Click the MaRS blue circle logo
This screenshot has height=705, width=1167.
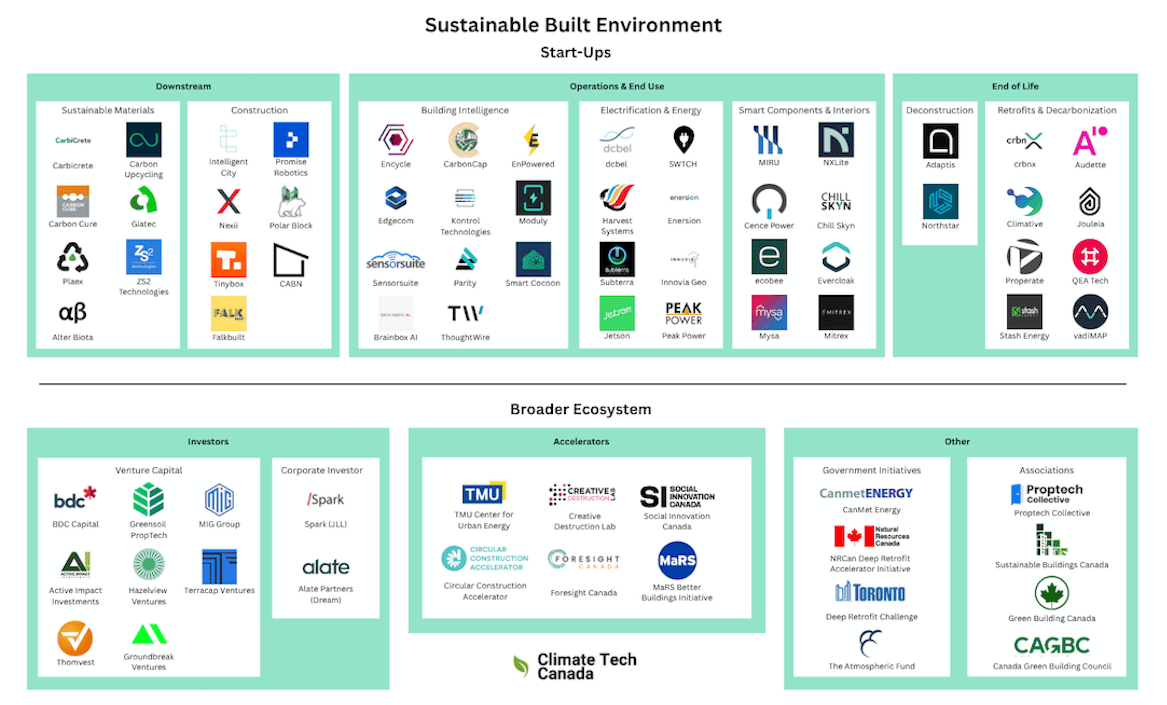pyautogui.click(x=677, y=561)
